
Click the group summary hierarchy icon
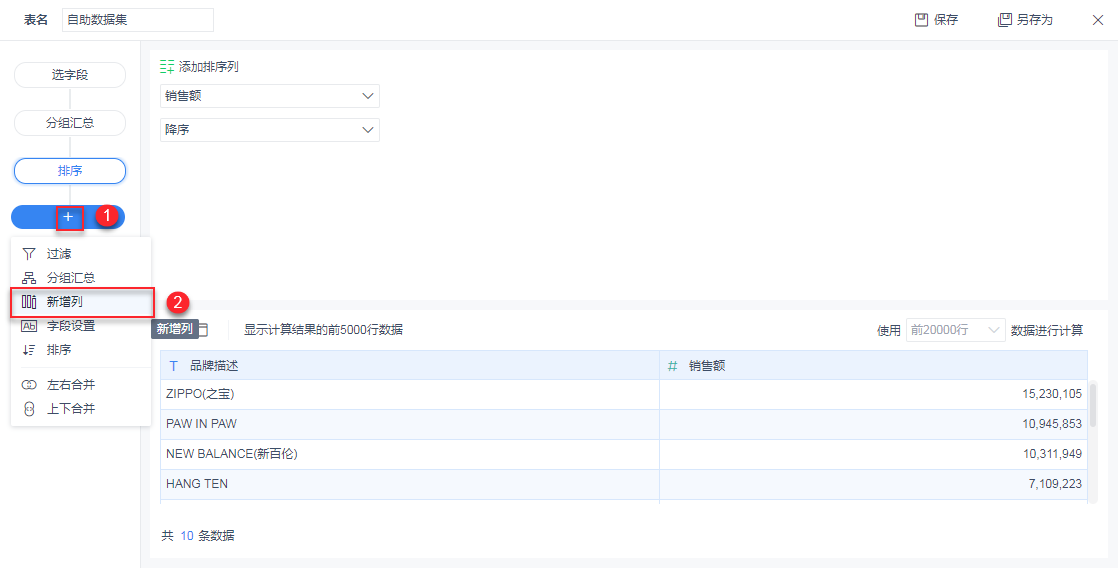click(x=29, y=278)
